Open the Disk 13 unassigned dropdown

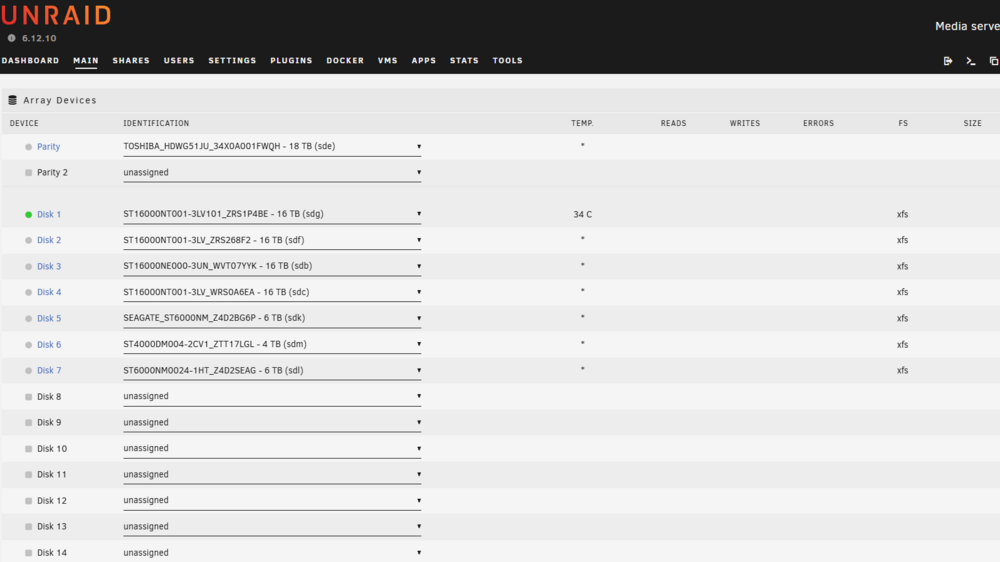(272, 526)
